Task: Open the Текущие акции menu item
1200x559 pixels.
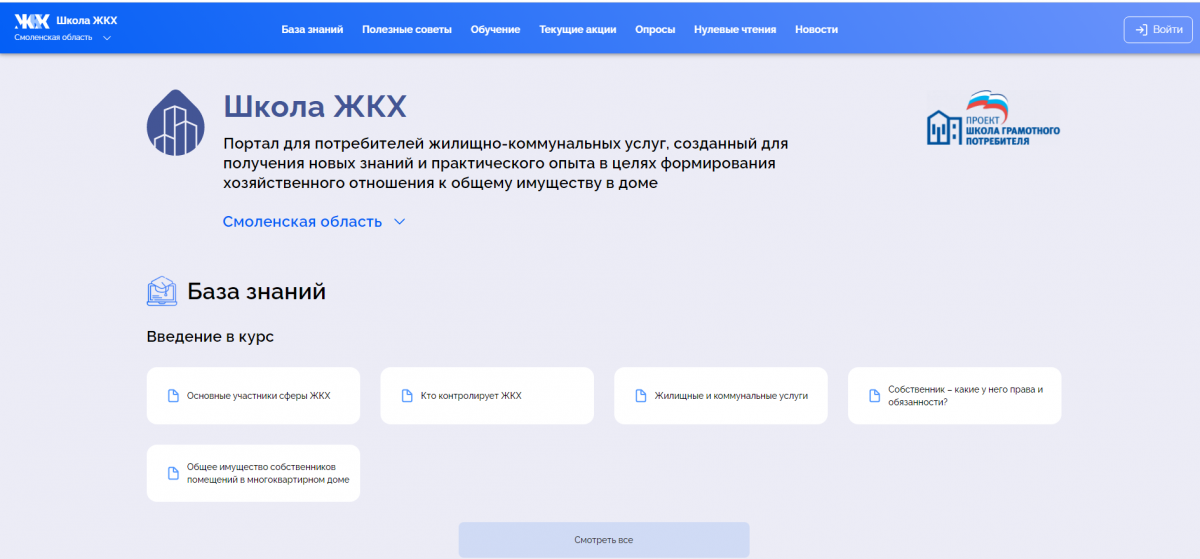Action: point(578,29)
